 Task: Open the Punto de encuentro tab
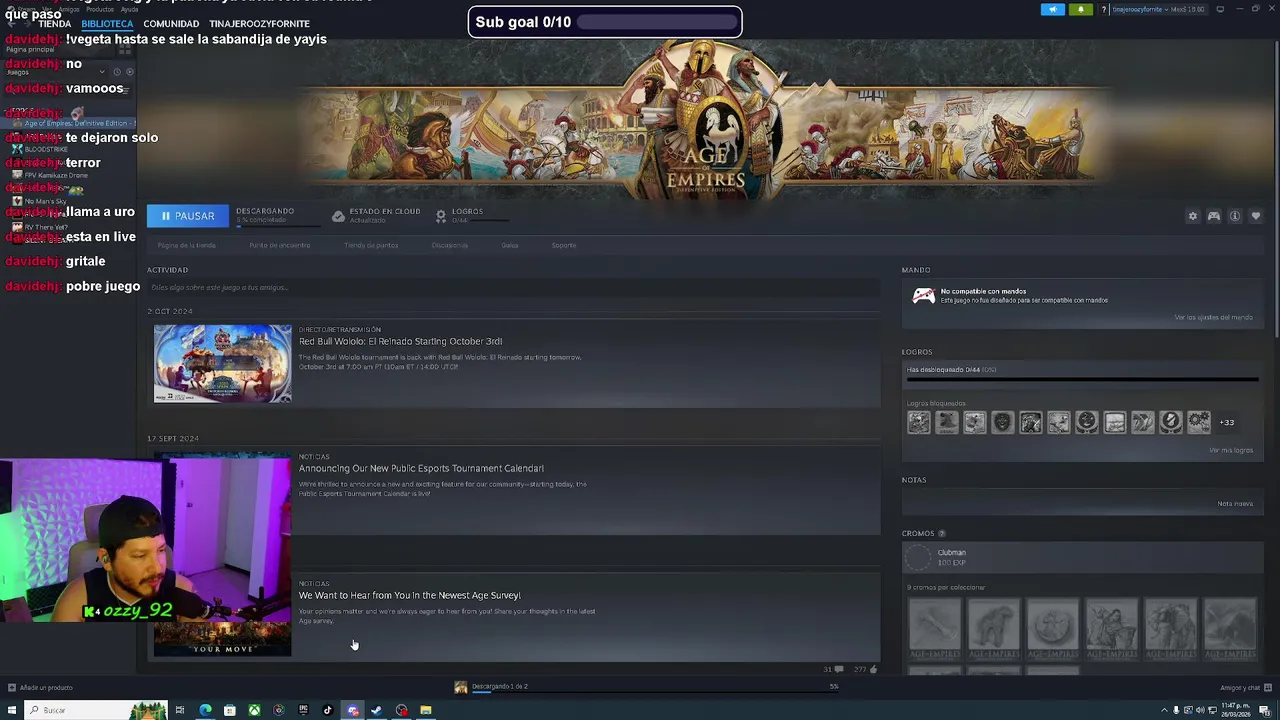[280, 245]
